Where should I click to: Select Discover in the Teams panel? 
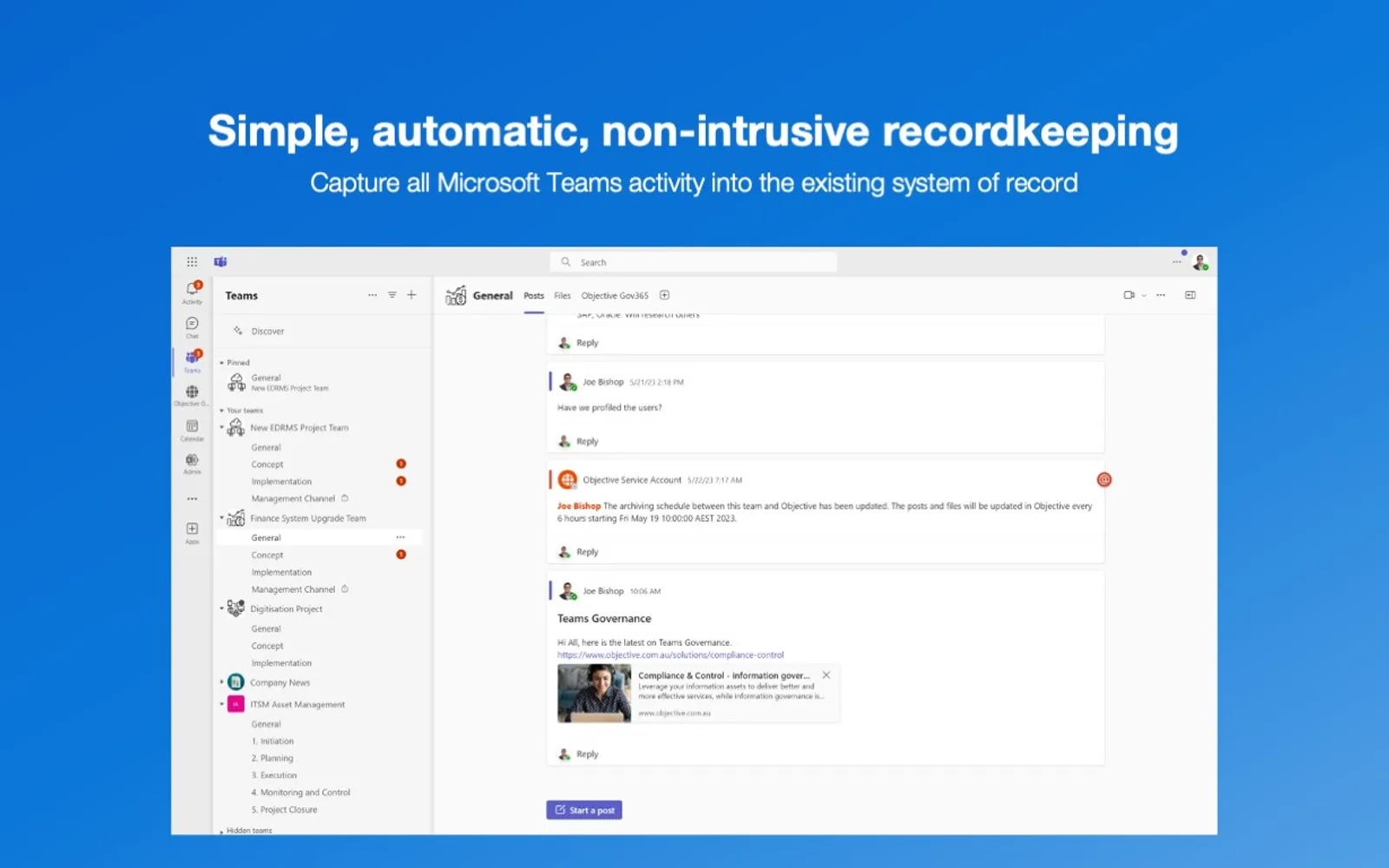[267, 332]
